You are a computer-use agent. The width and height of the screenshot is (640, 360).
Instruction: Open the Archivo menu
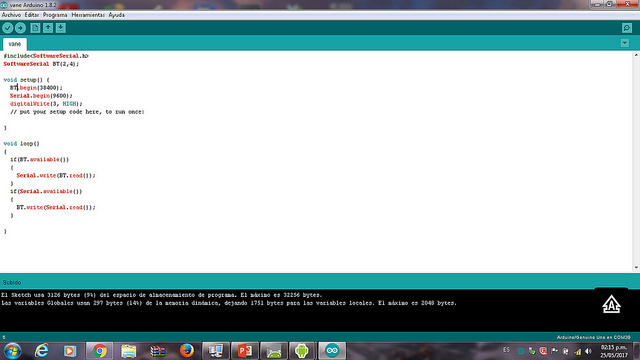point(11,15)
